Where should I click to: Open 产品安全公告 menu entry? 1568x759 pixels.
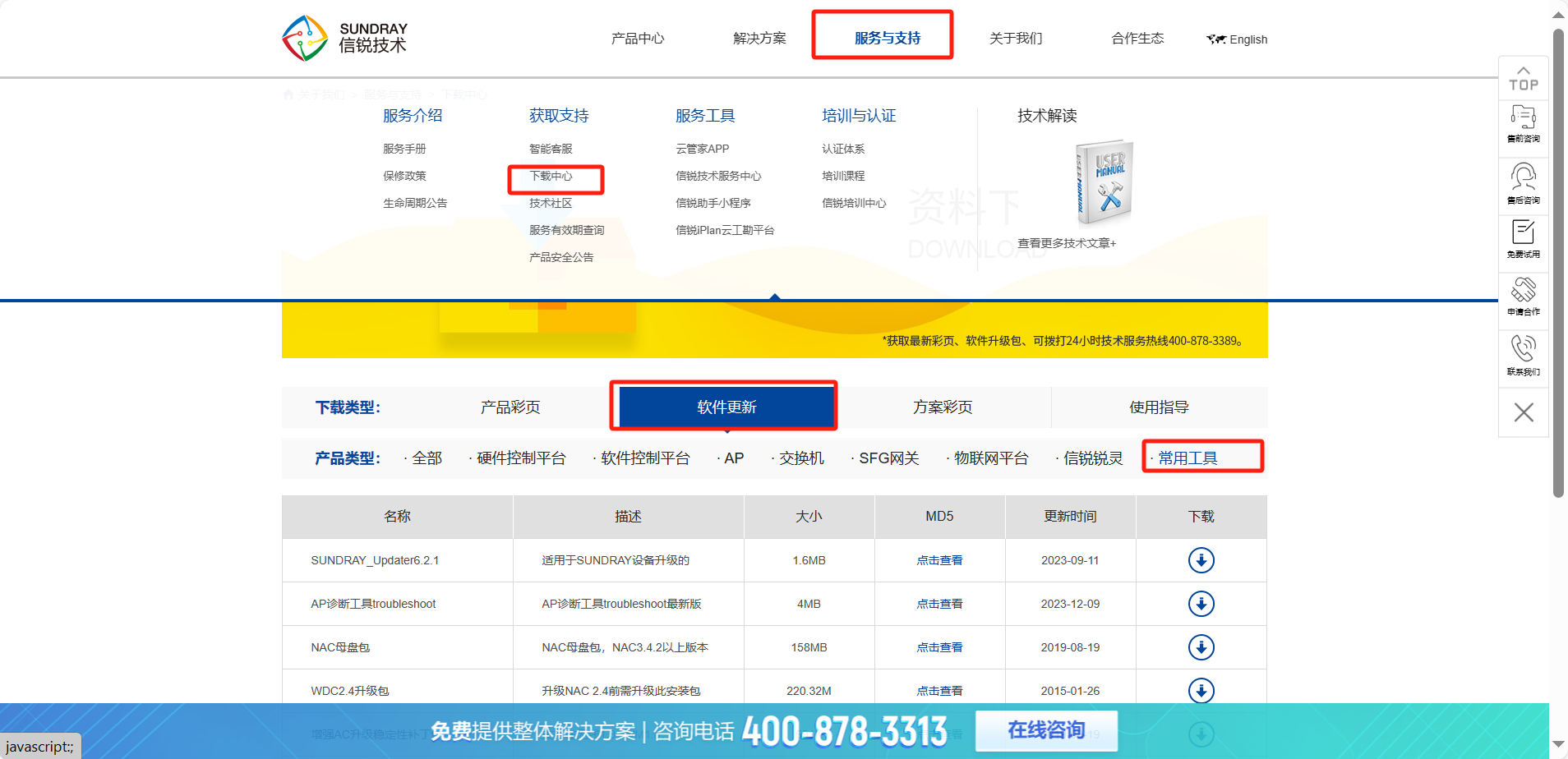561,257
